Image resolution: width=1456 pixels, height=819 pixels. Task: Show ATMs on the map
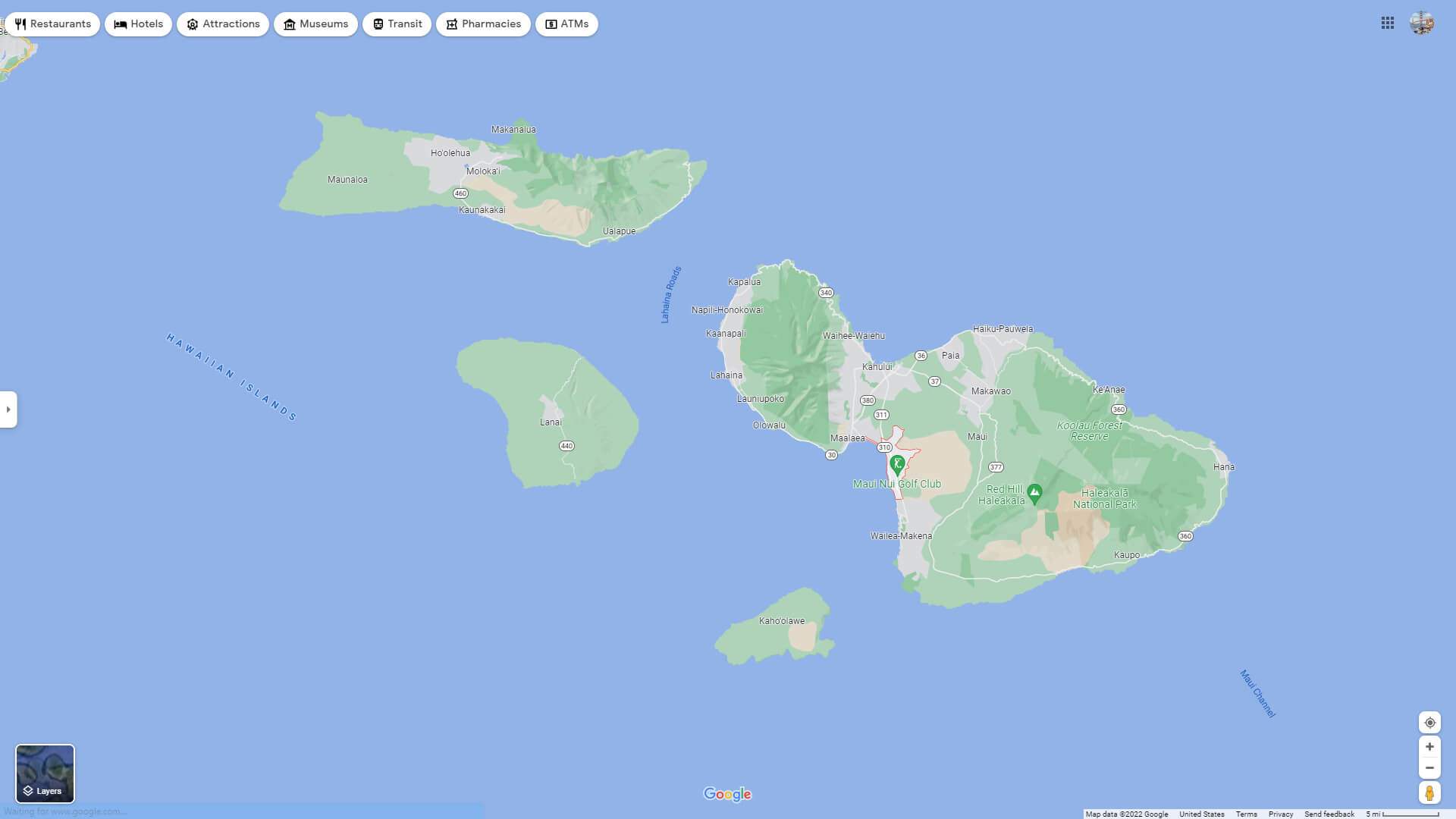pyautogui.click(x=566, y=24)
